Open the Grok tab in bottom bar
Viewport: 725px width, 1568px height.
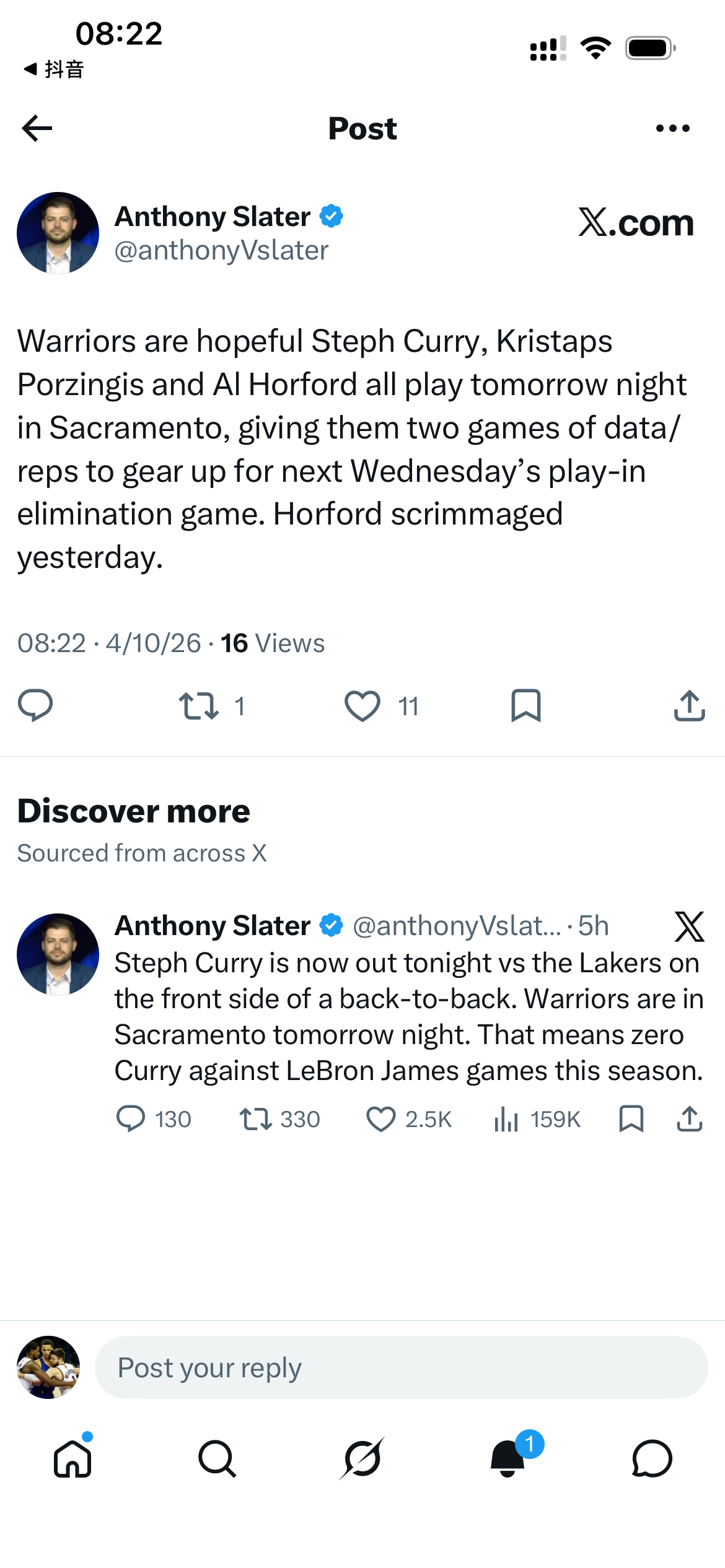pos(362,1459)
